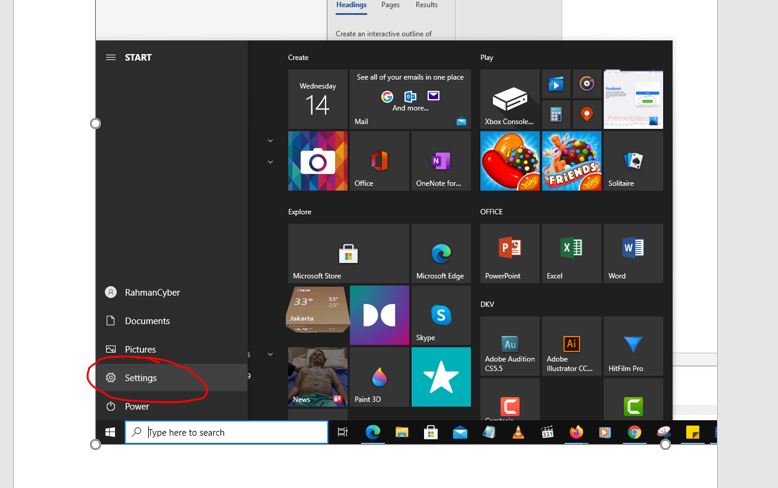Click the OFFICE group header

(x=491, y=212)
